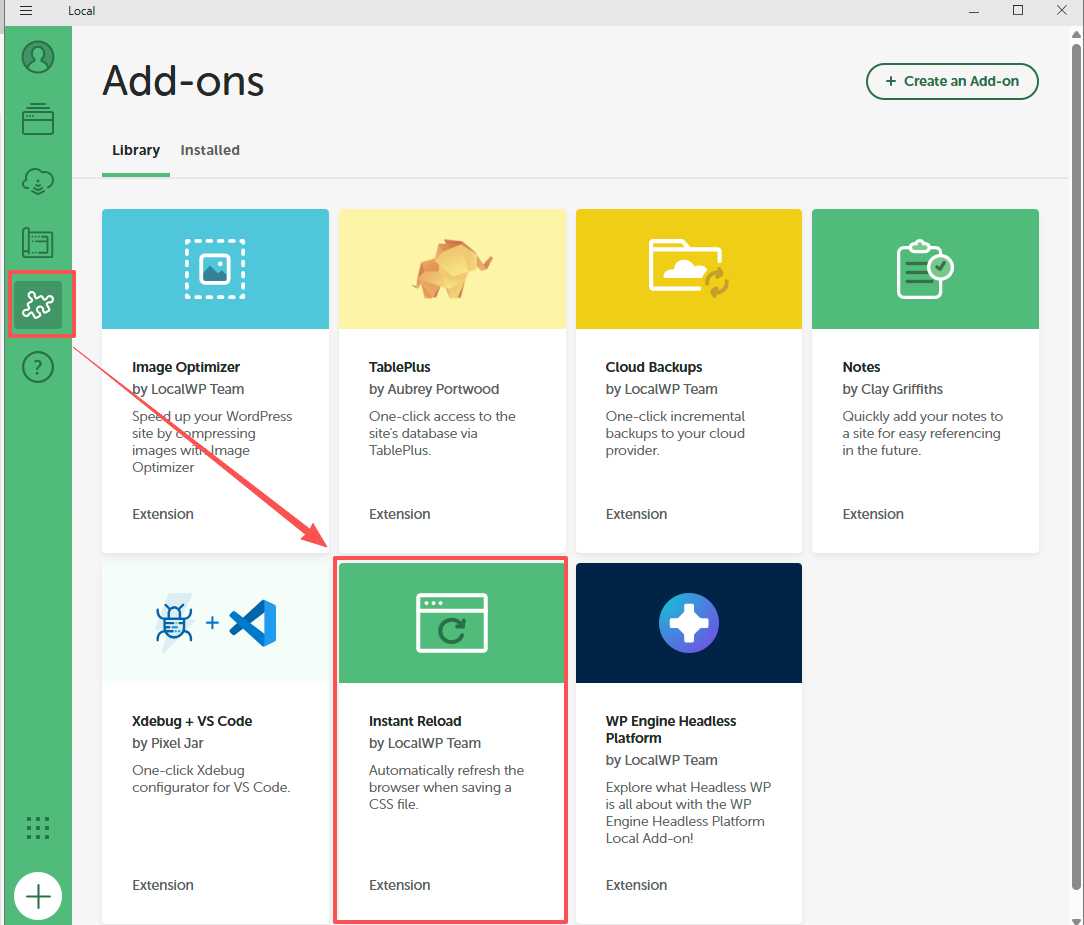Open the Xdebug + VS Code add-on
The width and height of the screenshot is (1084, 925).
click(215, 740)
